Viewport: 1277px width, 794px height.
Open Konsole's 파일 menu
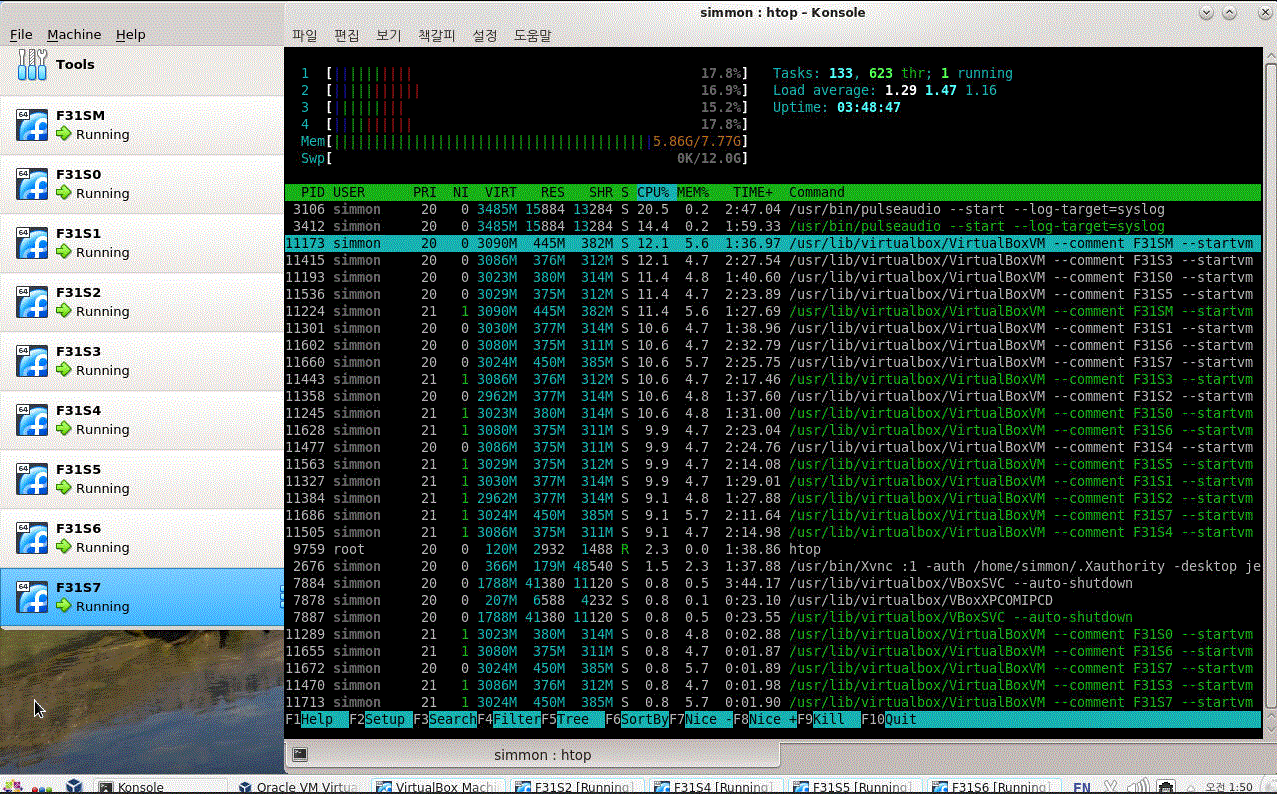pyautogui.click(x=304, y=35)
